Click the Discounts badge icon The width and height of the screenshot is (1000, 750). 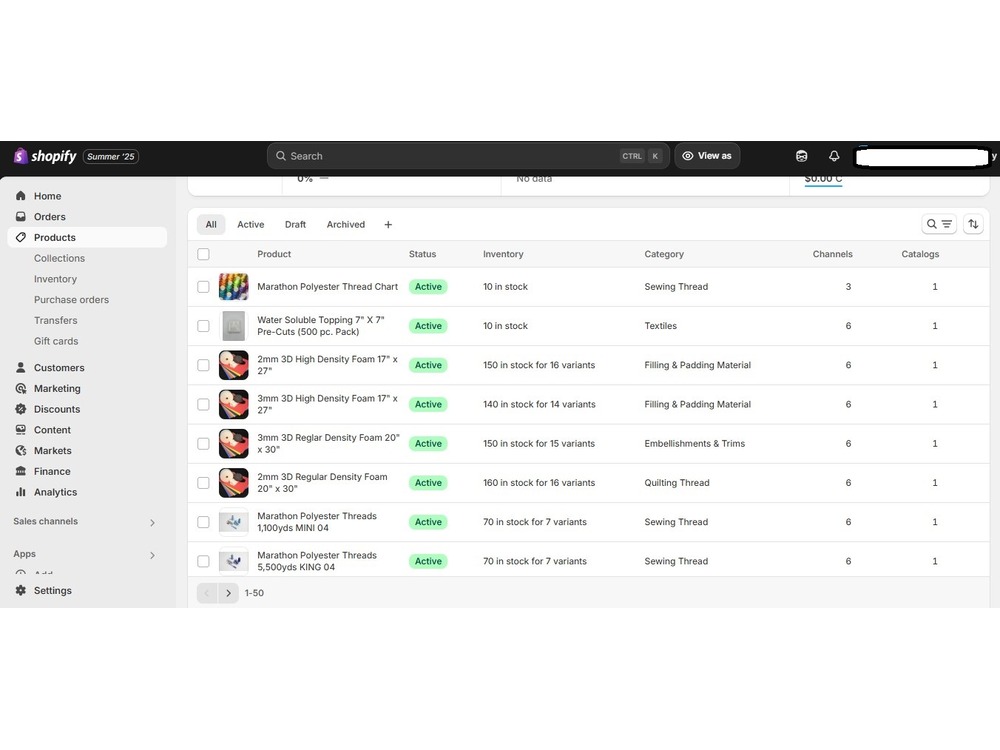point(20,409)
